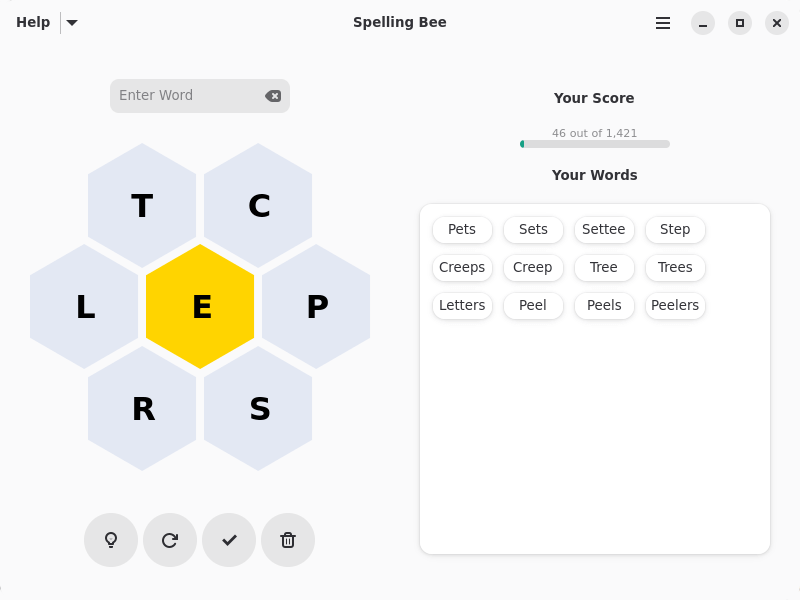
Task: Focus the Enter Word input field
Action: click(x=200, y=96)
